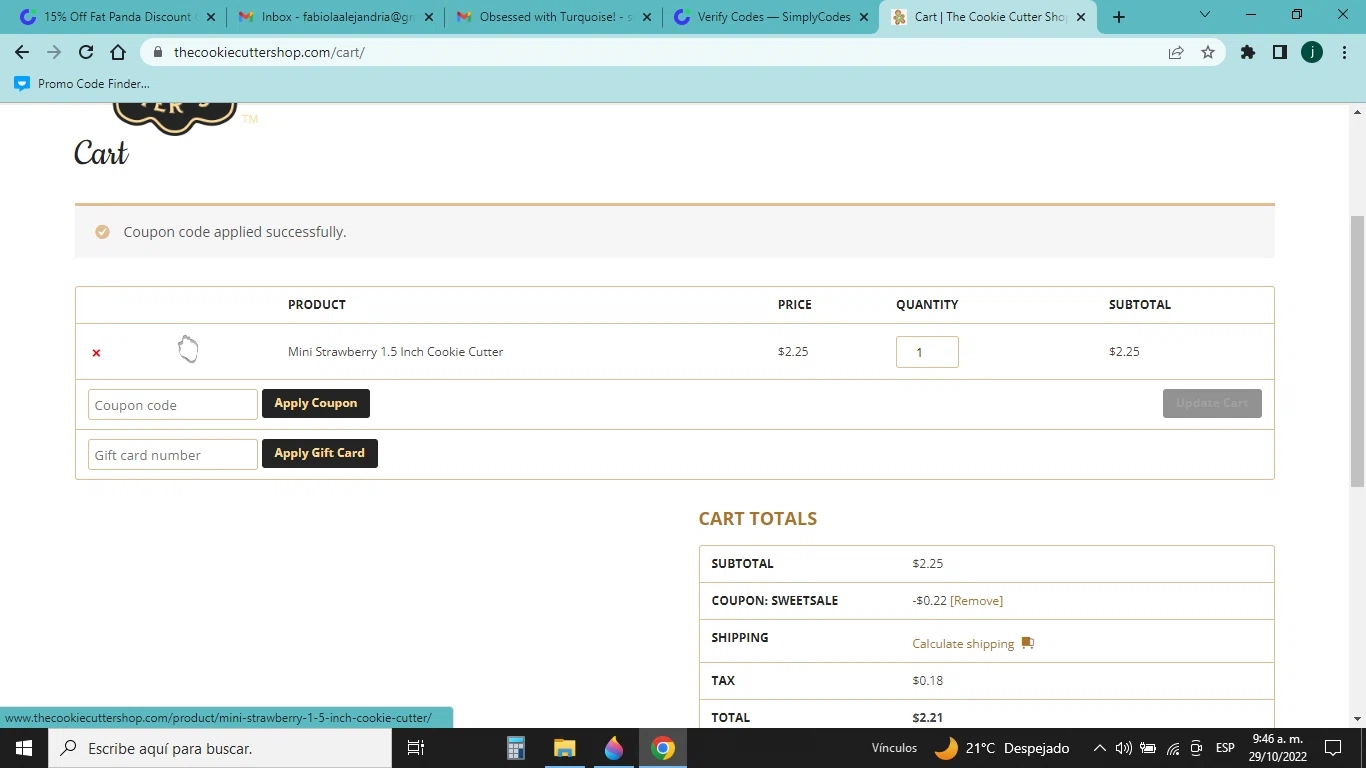Image resolution: width=1366 pixels, height=768 pixels.
Task: Go to browser home page
Action: click(x=118, y=52)
